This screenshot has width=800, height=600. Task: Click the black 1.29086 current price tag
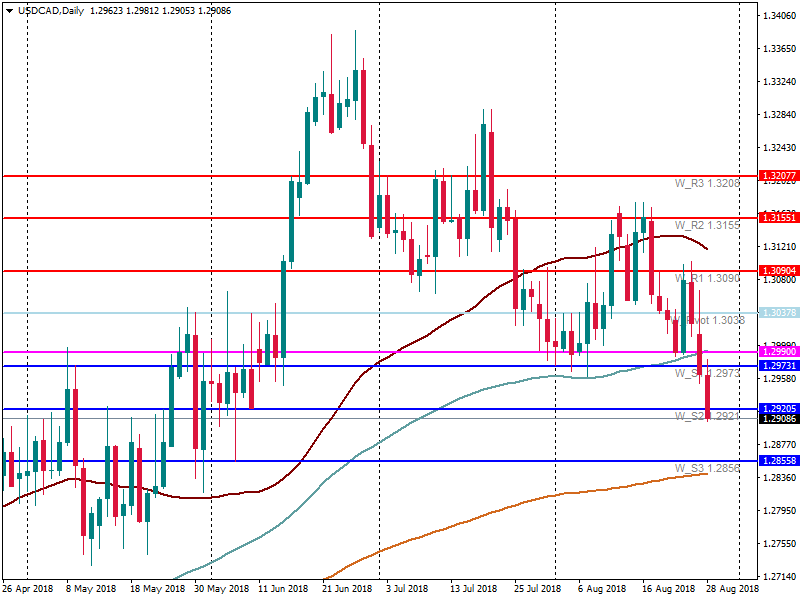778,419
